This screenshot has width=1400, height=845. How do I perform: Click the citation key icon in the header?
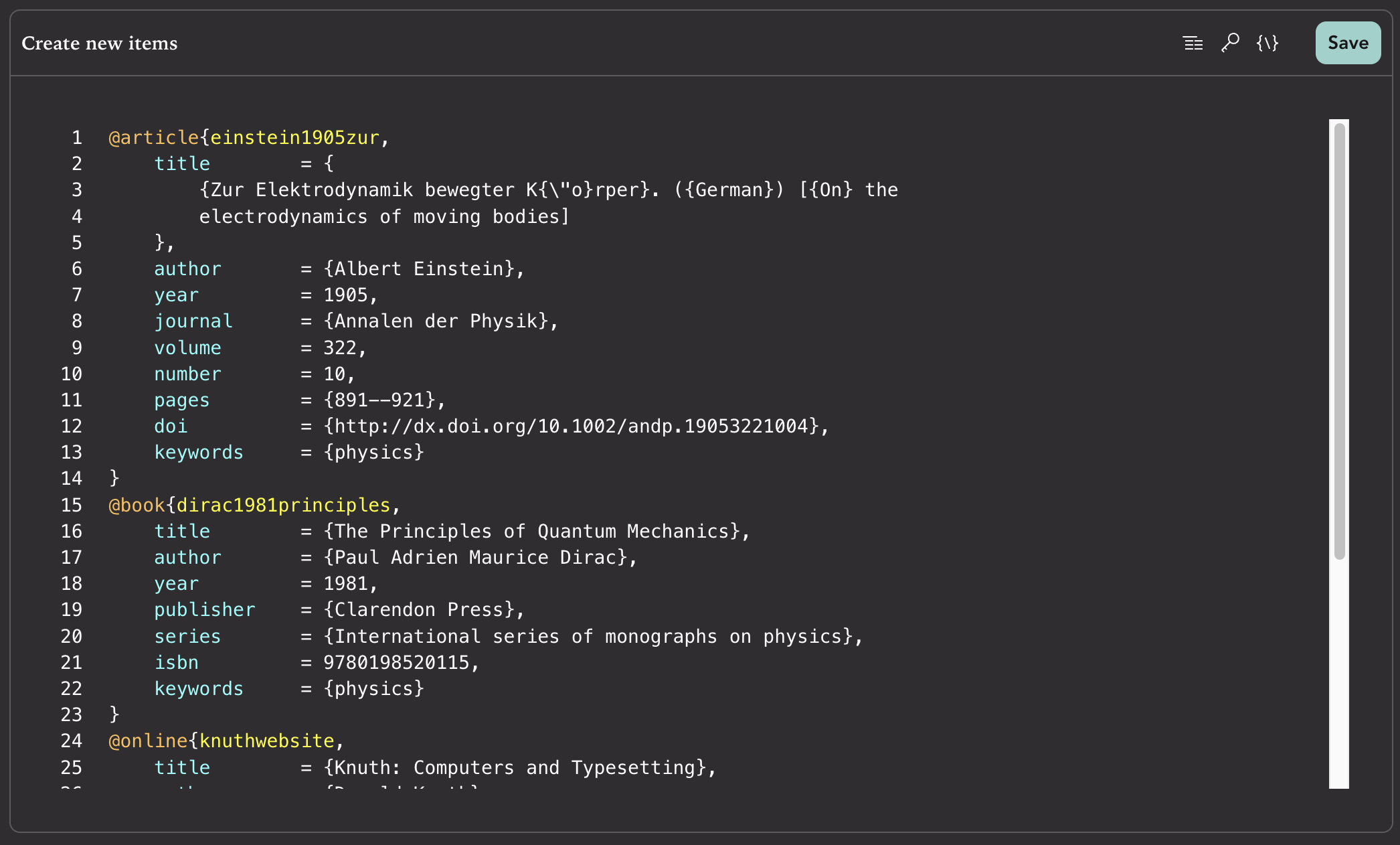1230,43
